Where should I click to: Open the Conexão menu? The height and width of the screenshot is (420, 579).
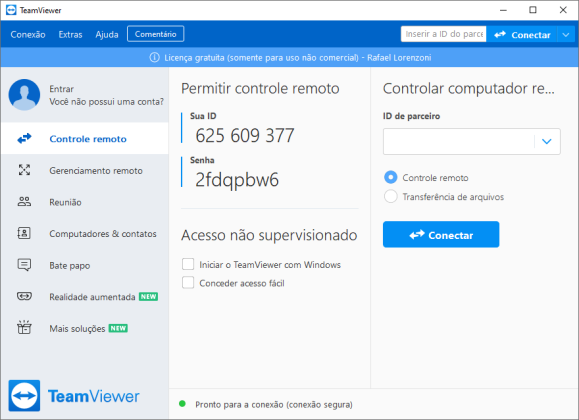(28, 34)
